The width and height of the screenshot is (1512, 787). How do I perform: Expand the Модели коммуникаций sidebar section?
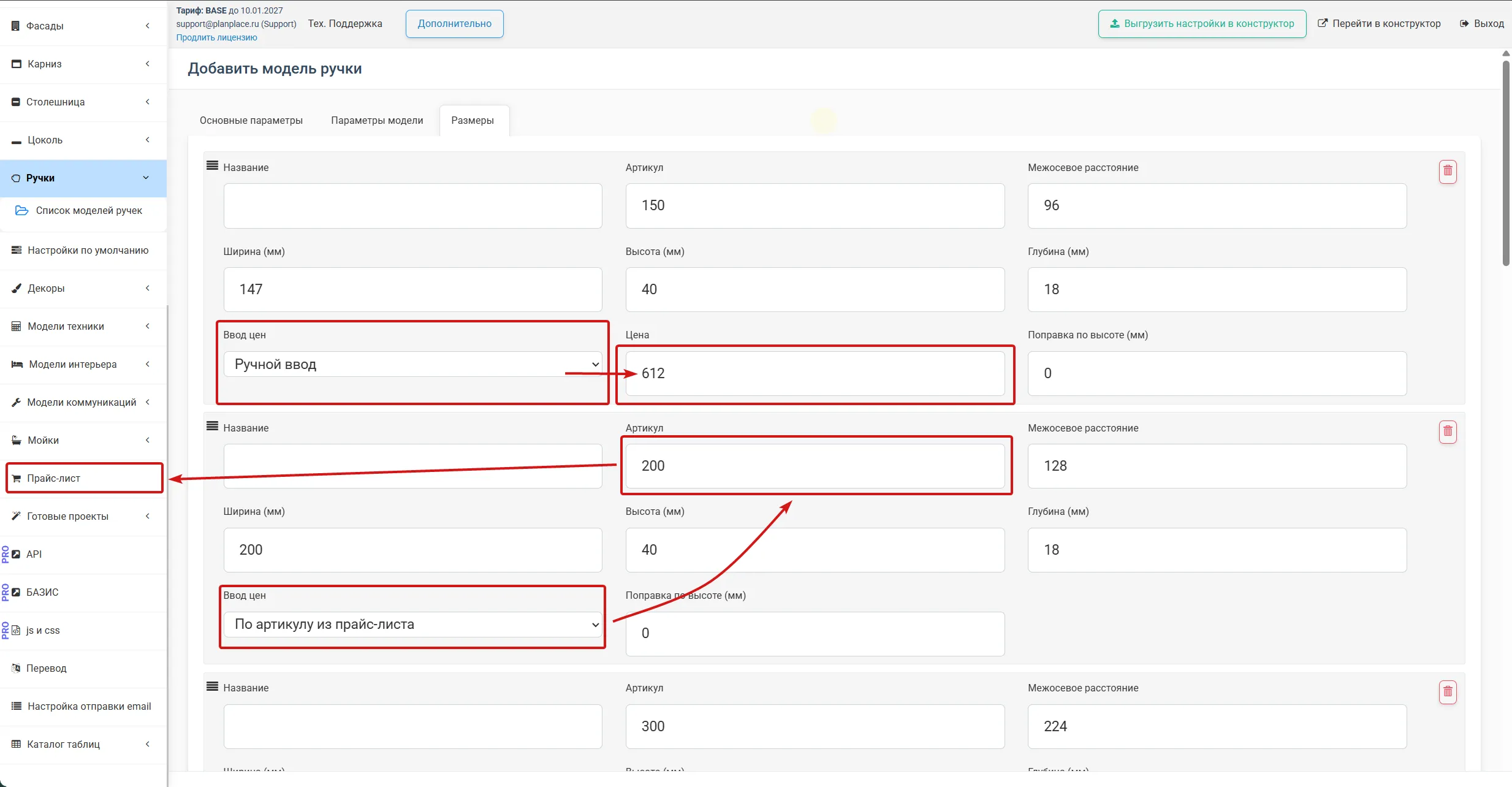[84, 402]
